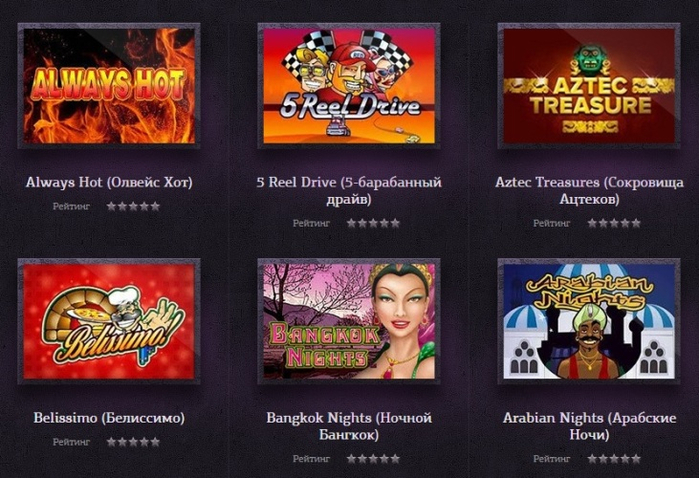The height and width of the screenshot is (478, 699).
Task: Click the Bangkok Nights (Ночной Бангкок) title
Action: point(349,426)
